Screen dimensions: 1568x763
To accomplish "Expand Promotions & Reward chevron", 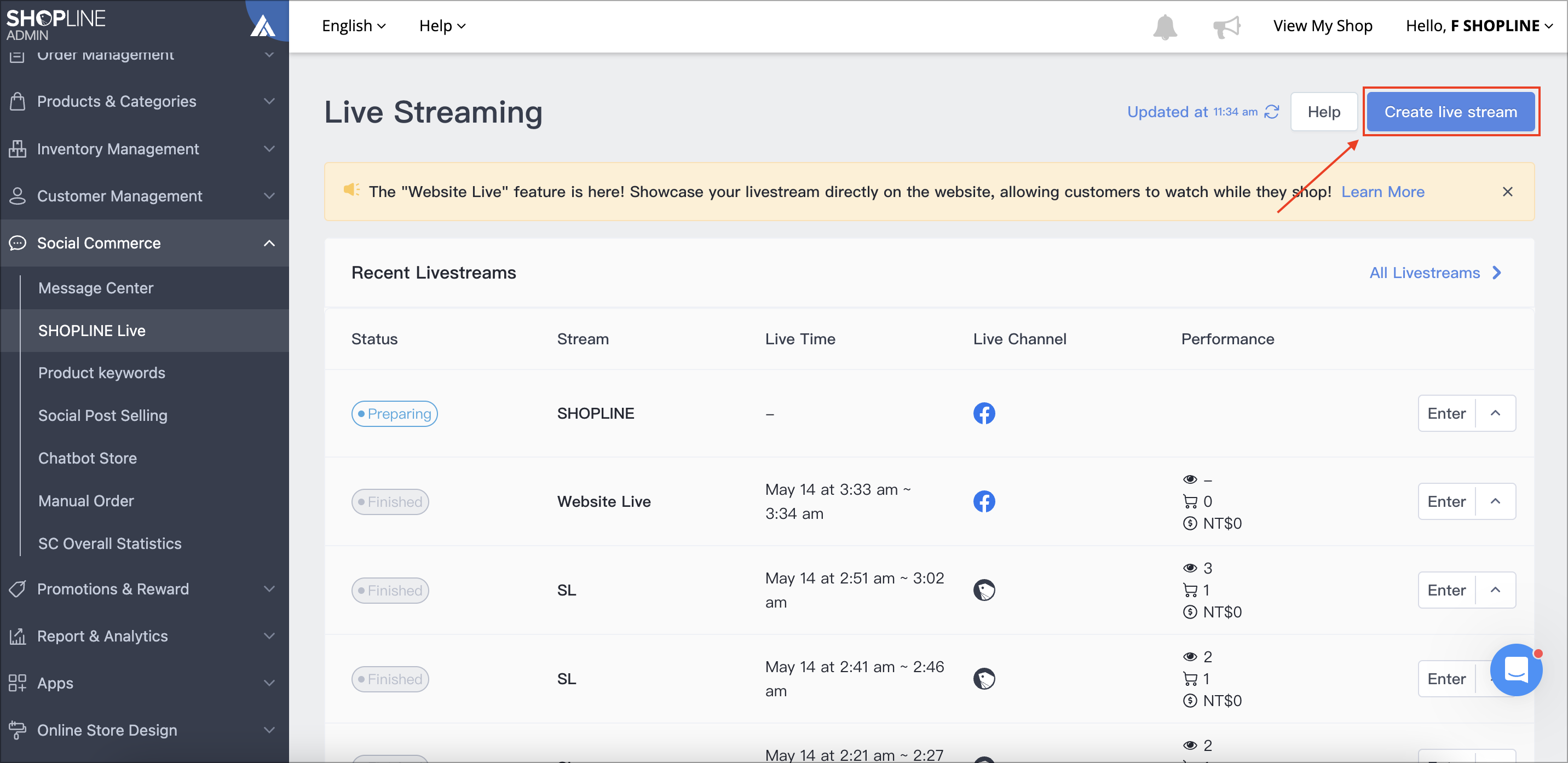I will [269, 588].
